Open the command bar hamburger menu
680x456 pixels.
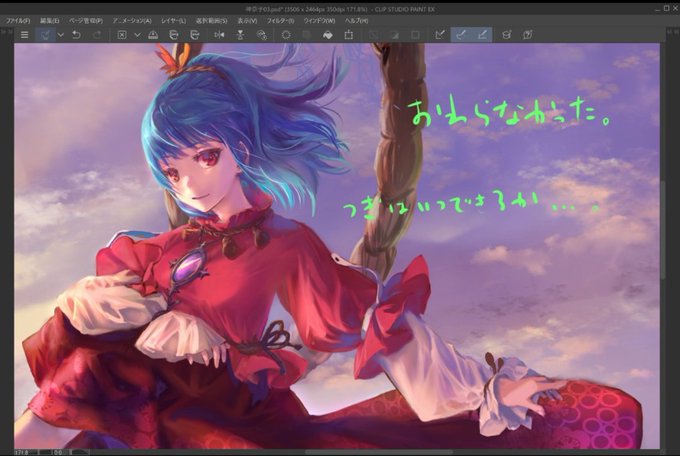(x=25, y=35)
